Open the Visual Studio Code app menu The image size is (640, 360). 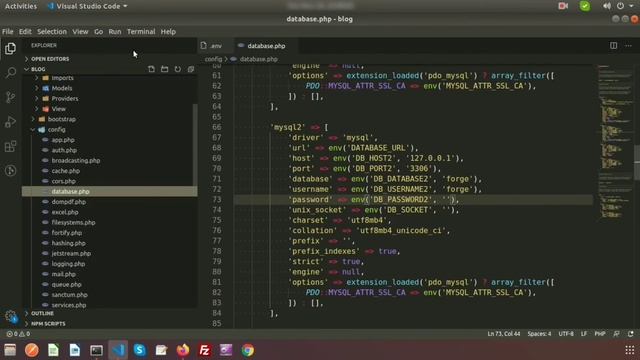pos(87,6)
